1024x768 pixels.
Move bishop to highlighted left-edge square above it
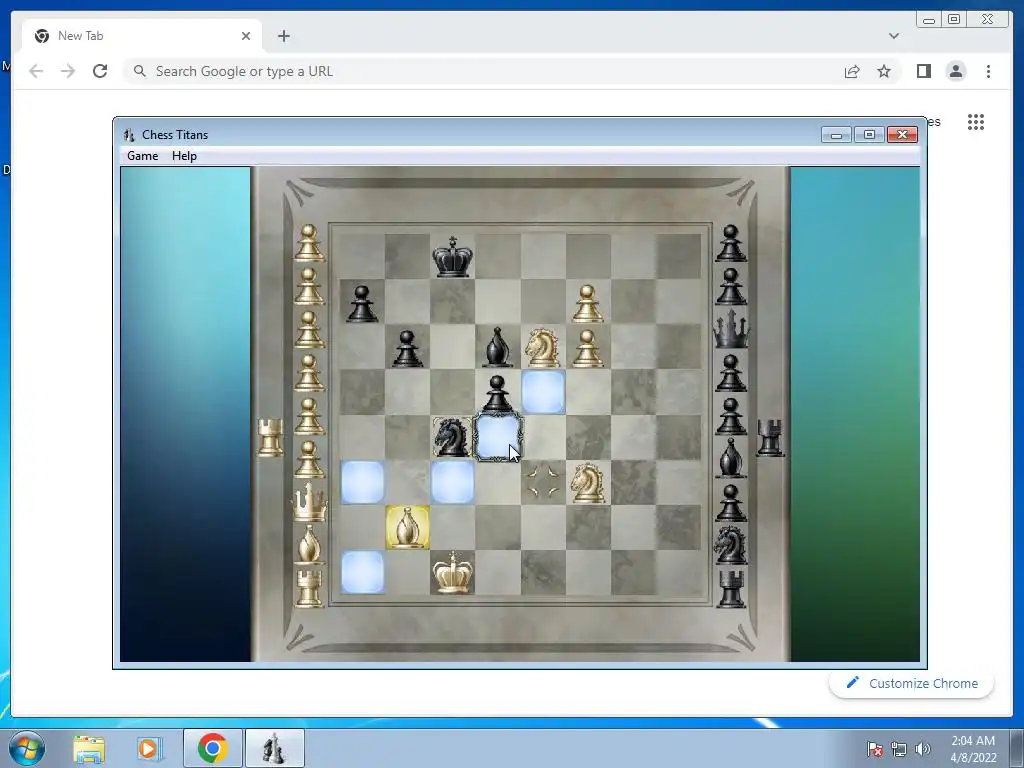(x=362, y=482)
